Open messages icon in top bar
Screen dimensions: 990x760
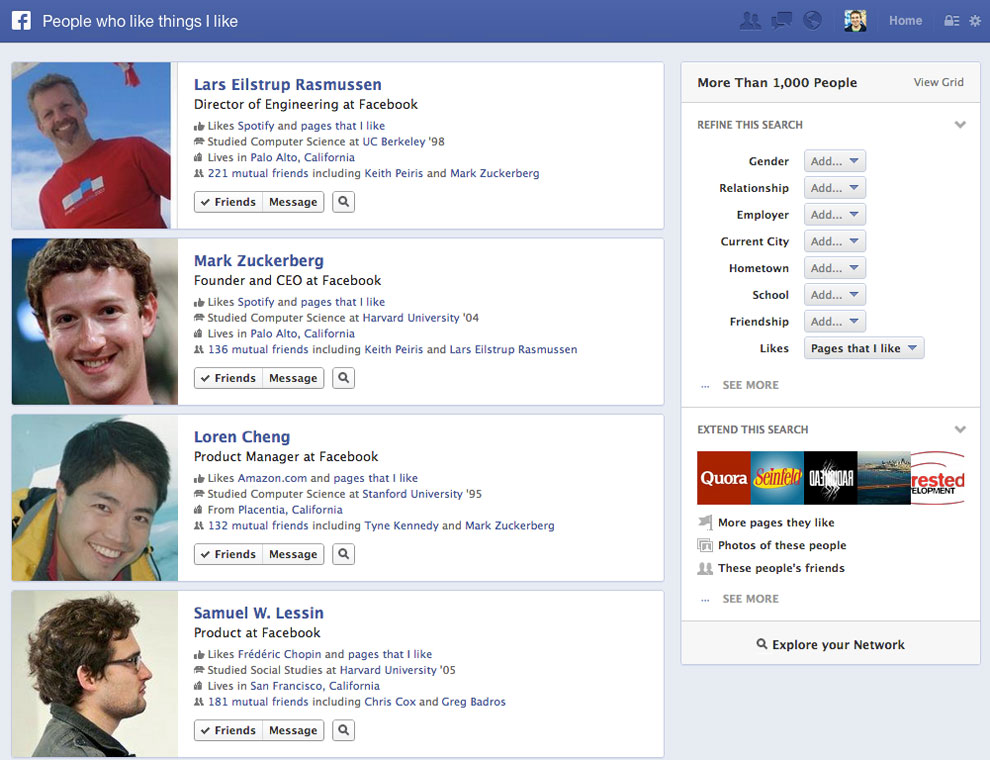coord(782,21)
